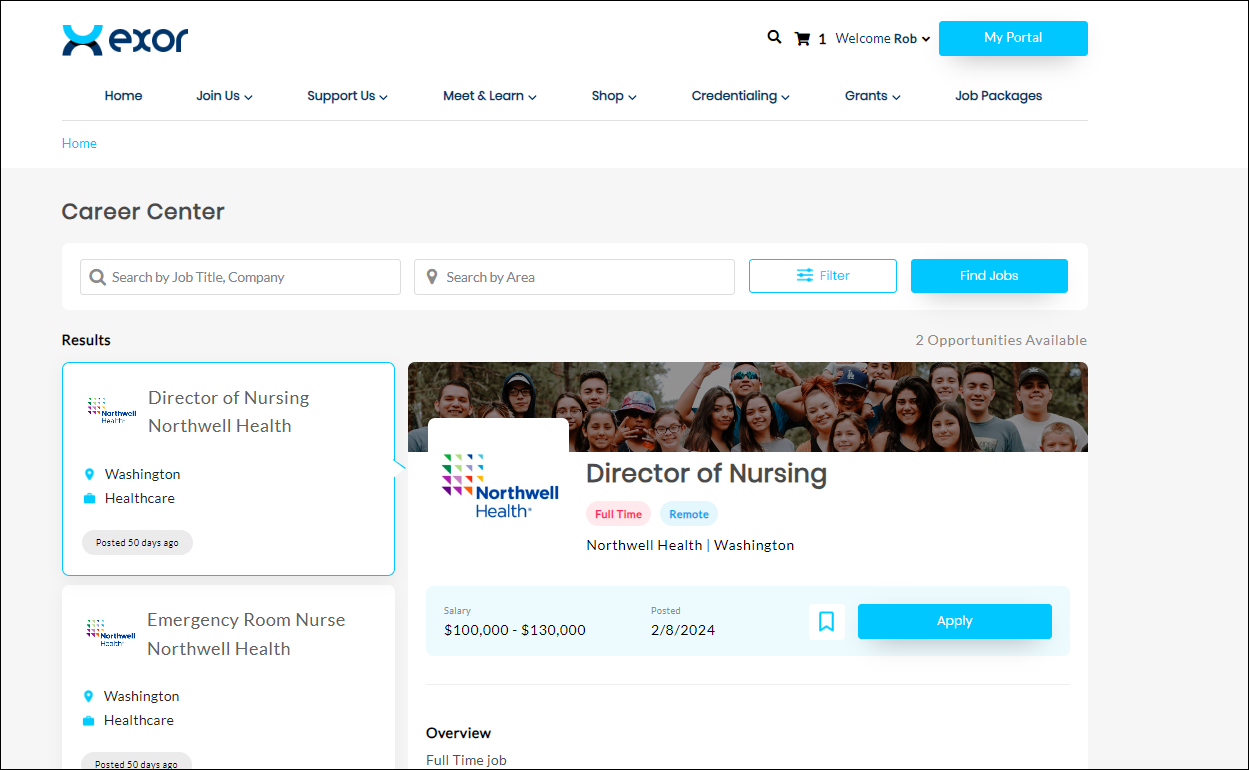Open the shopping cart icon

coord(802,39)
